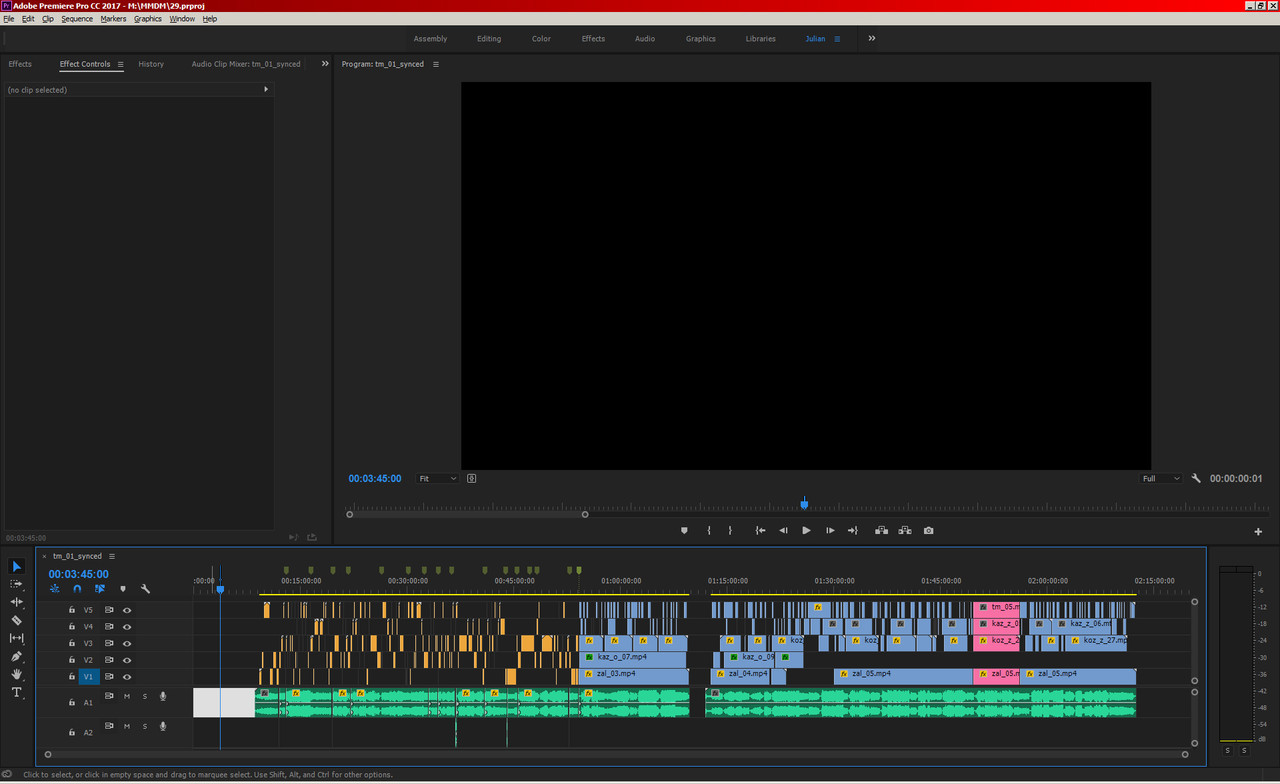Image resolution: width=1280 pixels, height=784 pixels.
Task: Toggle lock on track V3
Action: click(72, 644)
